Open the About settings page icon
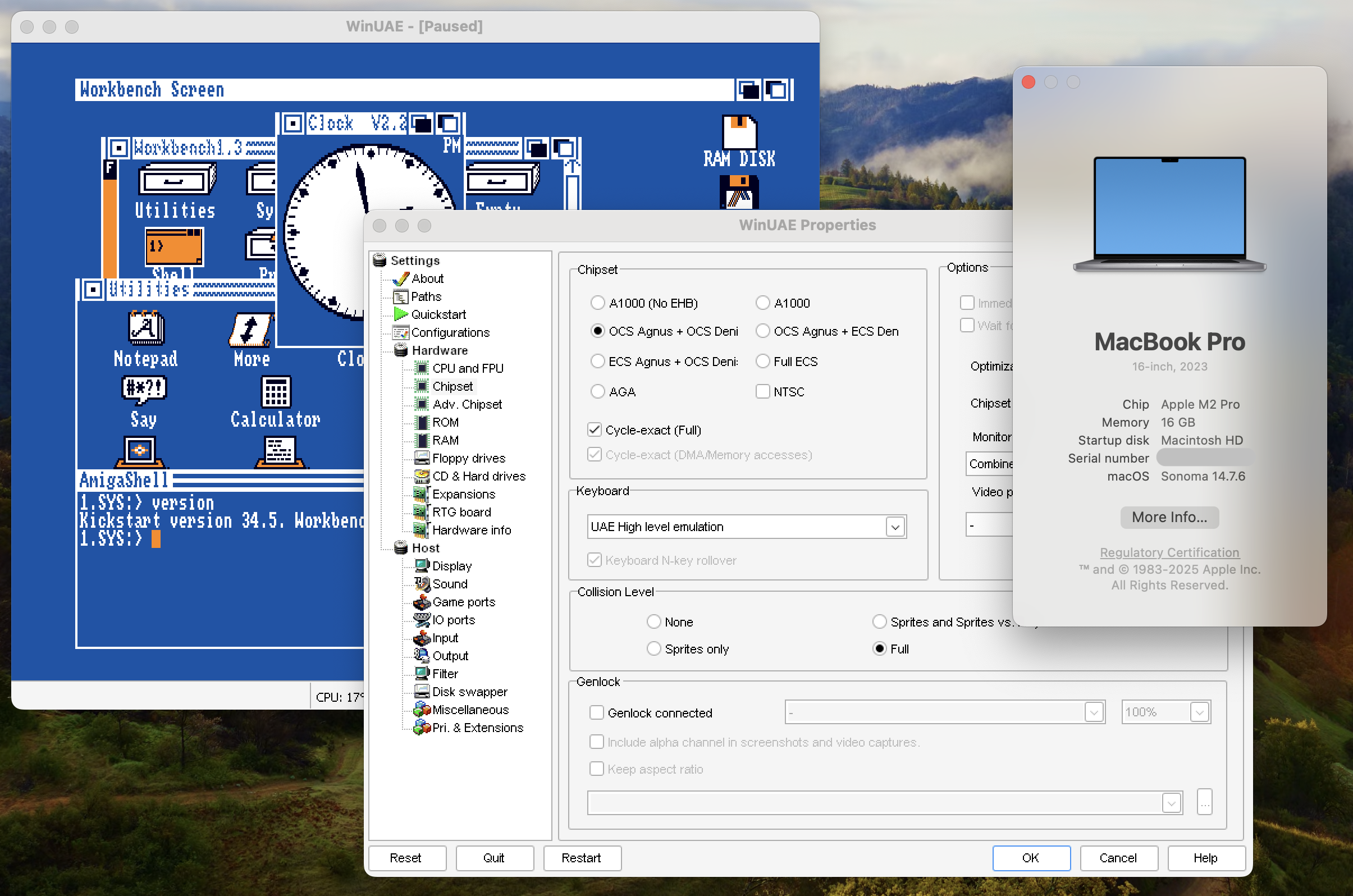1353x896 pixels. coord(401,278)
